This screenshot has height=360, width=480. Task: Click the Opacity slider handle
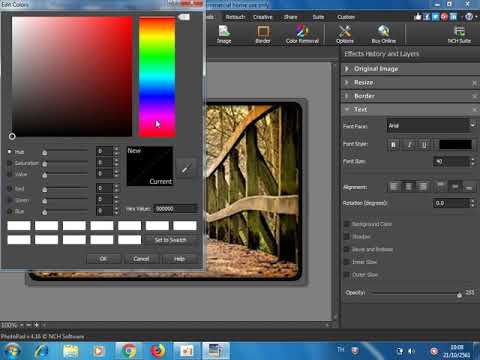click(459, 294)
